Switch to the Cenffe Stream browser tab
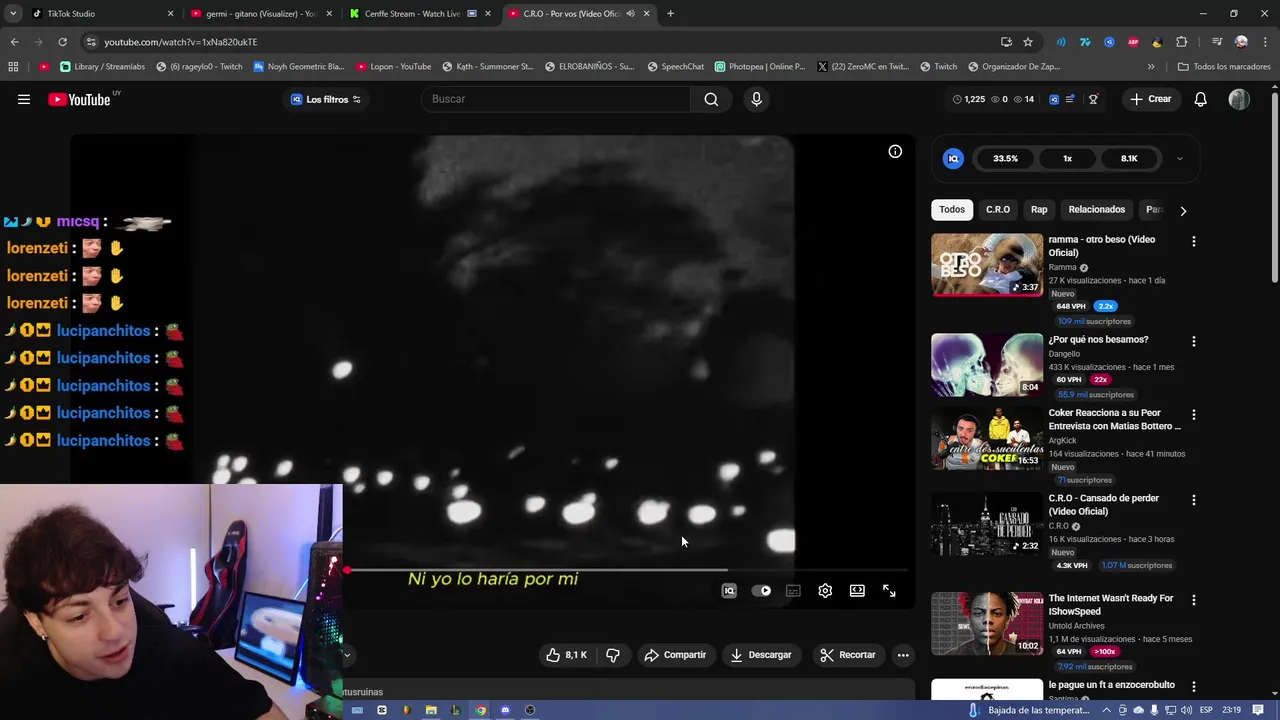This screenshot has width=1280, height=720. (x=418, y=14)
